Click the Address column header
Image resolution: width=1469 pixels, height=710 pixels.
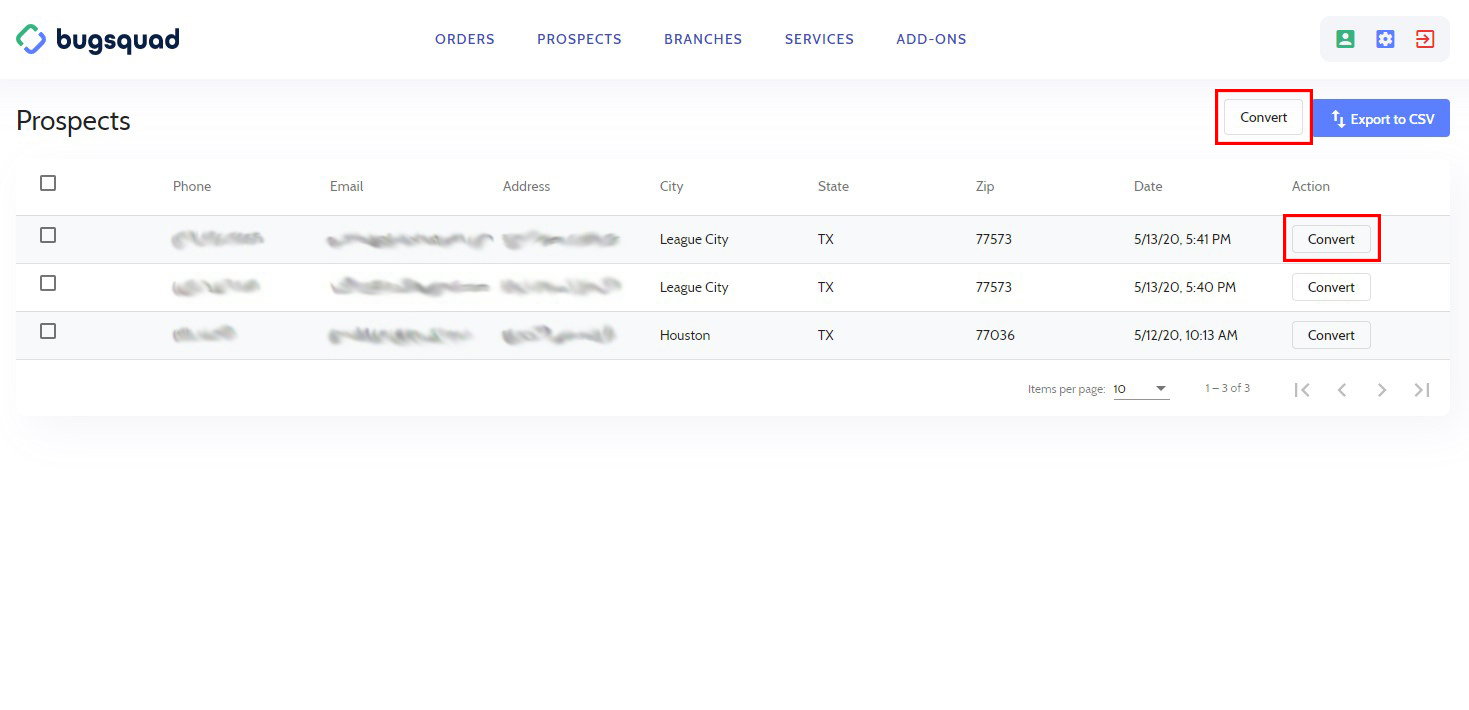527,186
